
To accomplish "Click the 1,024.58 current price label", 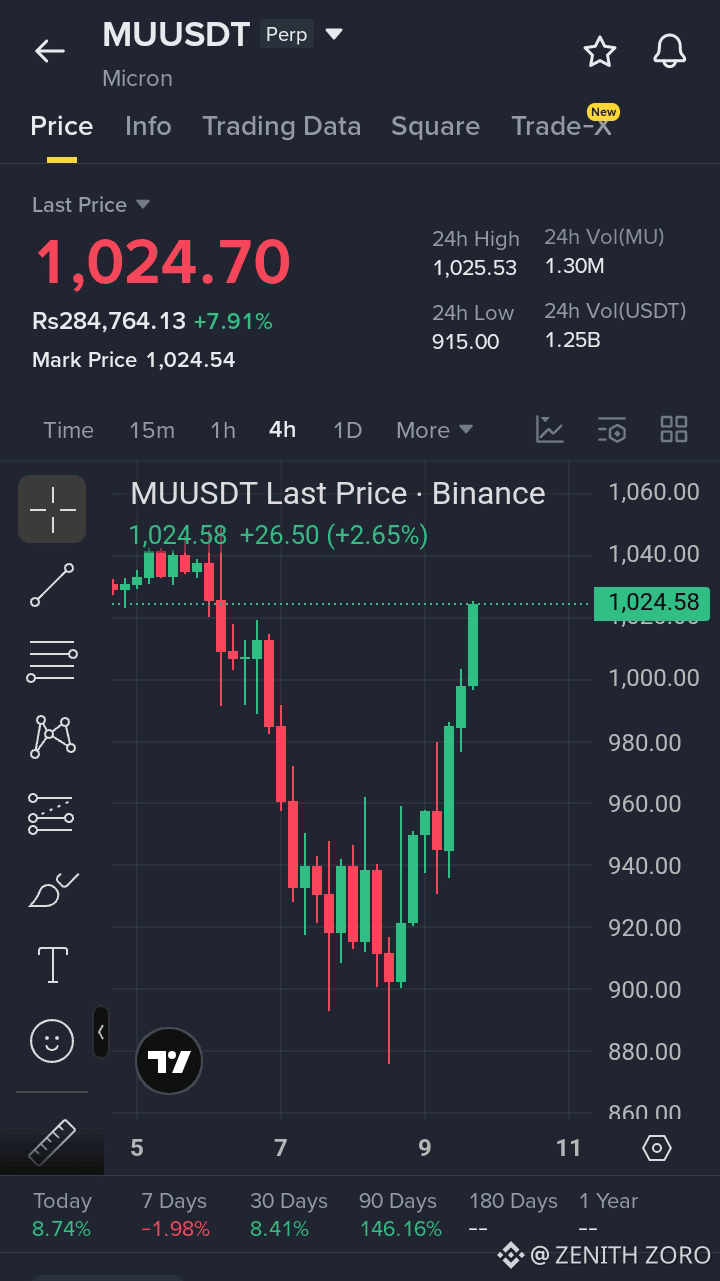I will [x=652, y=603].
